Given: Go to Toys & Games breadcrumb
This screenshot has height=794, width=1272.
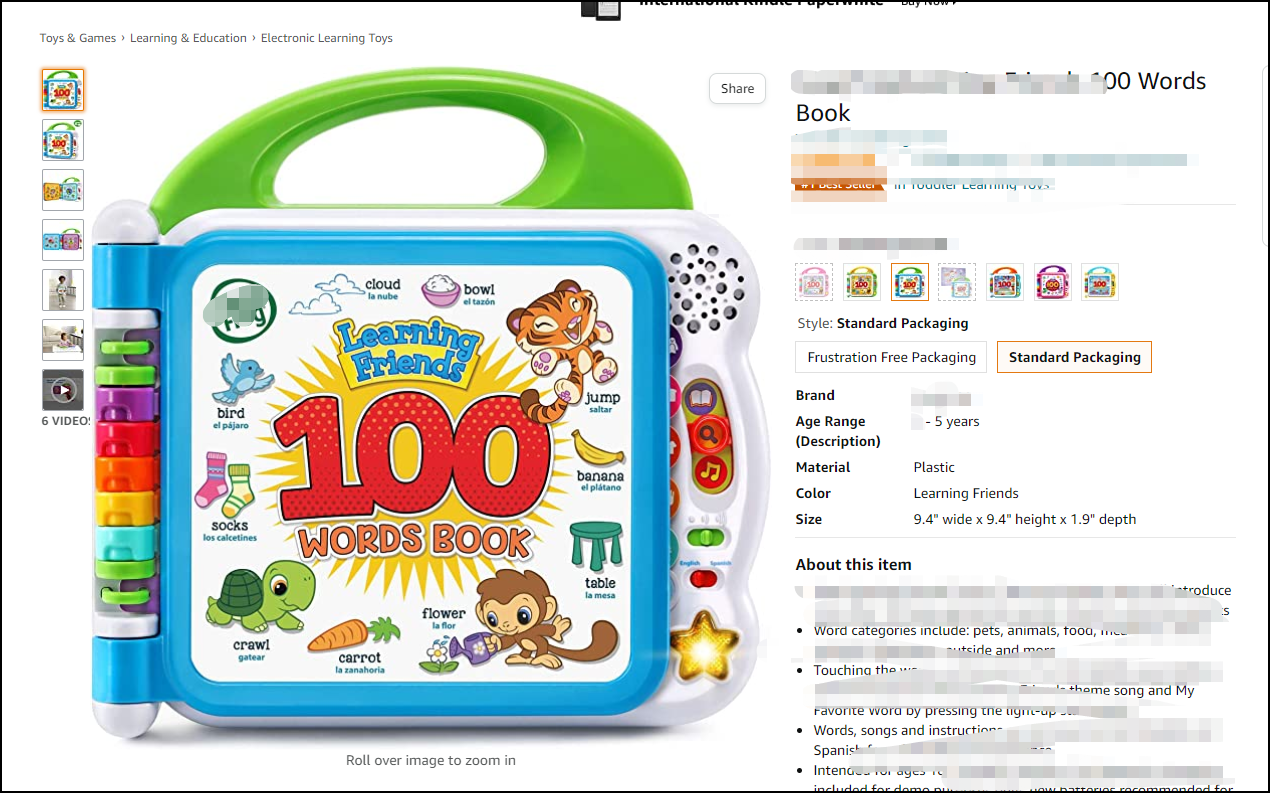Looking at the screenshot, I should click(x=78, y=38).
